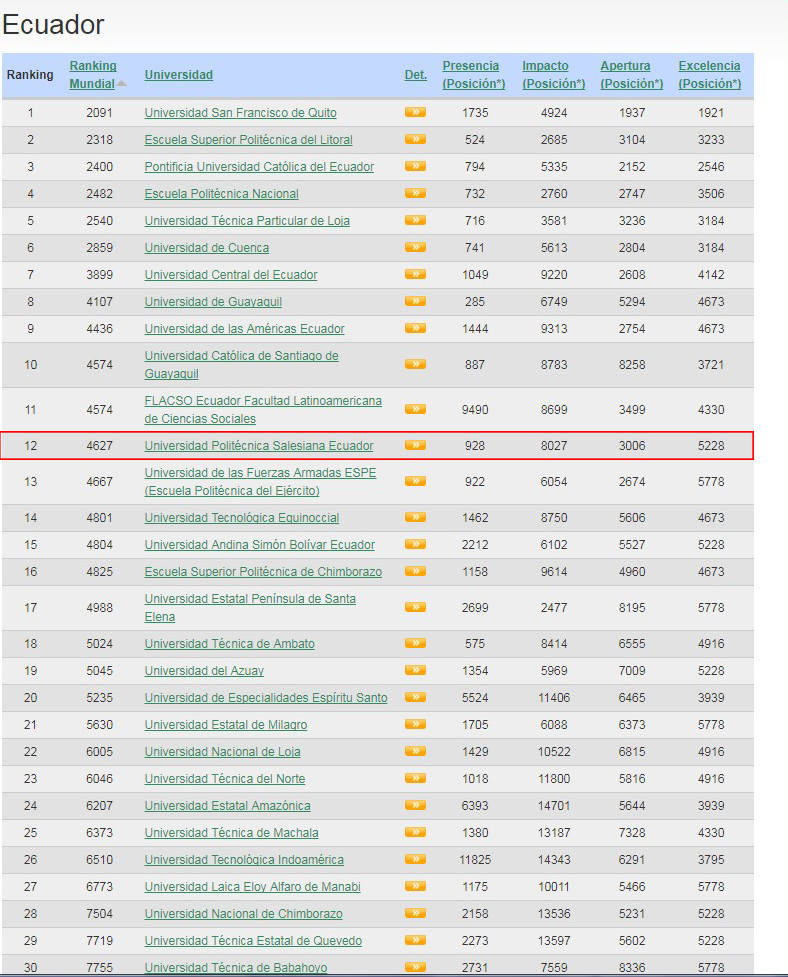Click details arrow for Universidad Andina Simón Bolívar Ecuador
Screen dimensions: 788x977
coord(415,544)
